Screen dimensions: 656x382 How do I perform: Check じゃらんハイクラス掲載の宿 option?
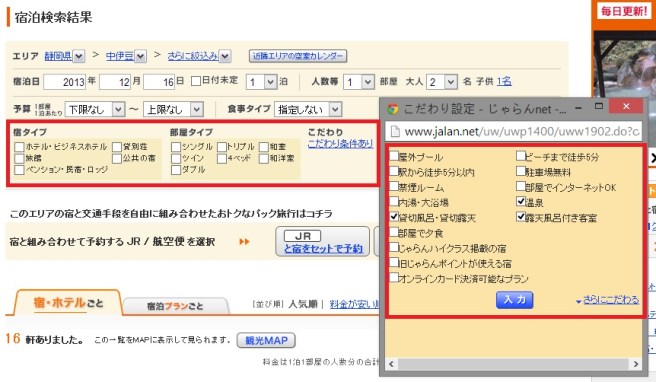point(394,247)
